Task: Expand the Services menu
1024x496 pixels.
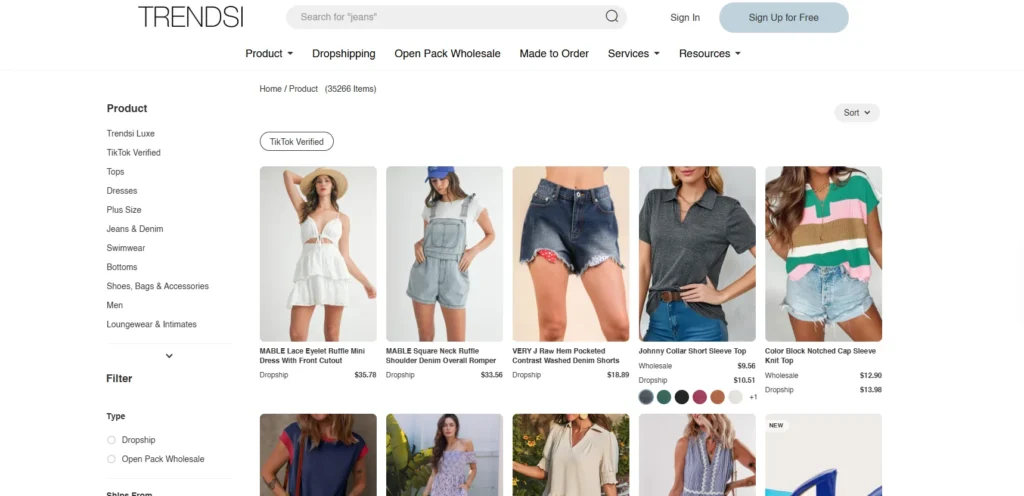Action: 633,54
